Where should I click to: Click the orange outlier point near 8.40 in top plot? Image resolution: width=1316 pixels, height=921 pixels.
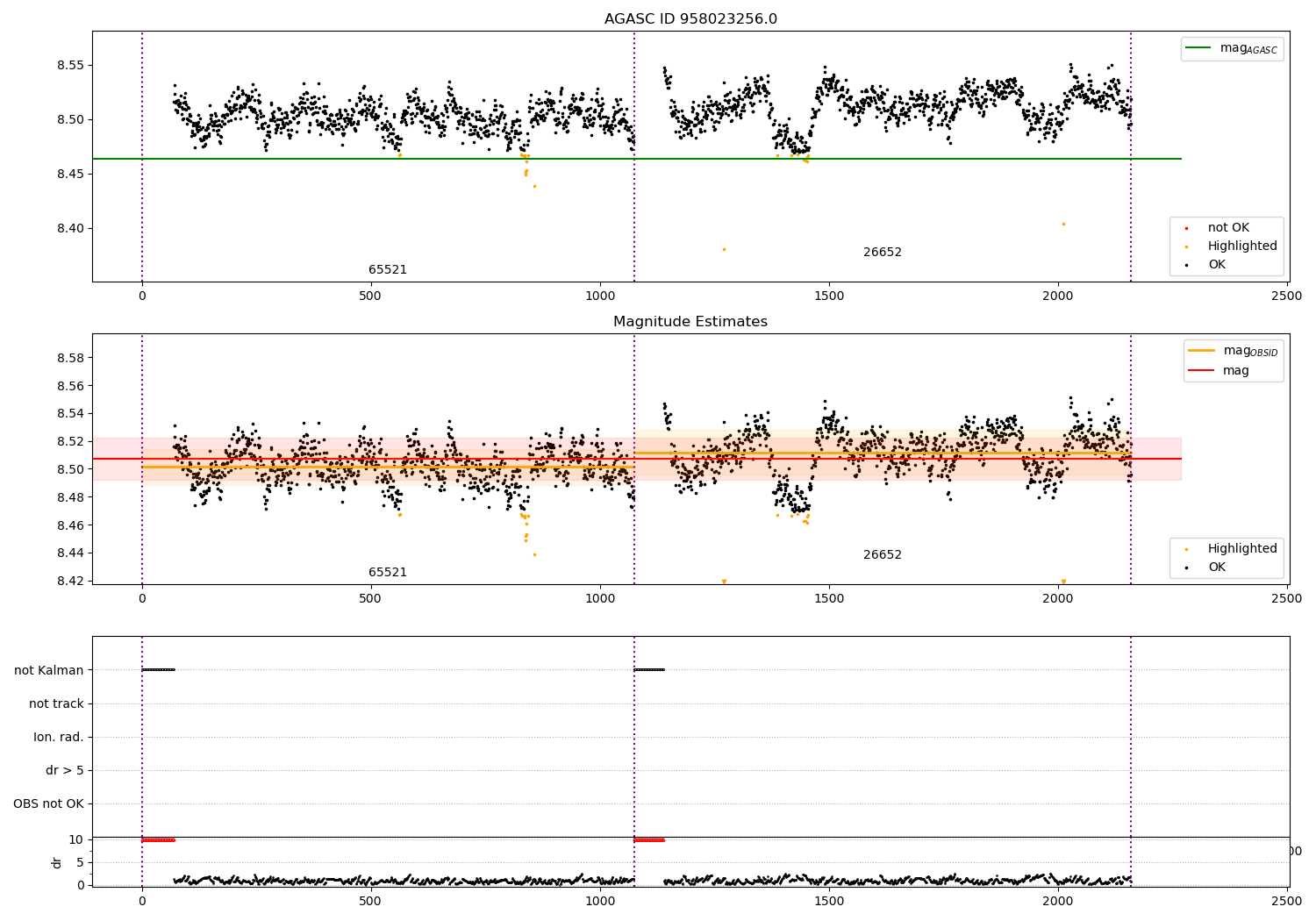click(1063, 224)
